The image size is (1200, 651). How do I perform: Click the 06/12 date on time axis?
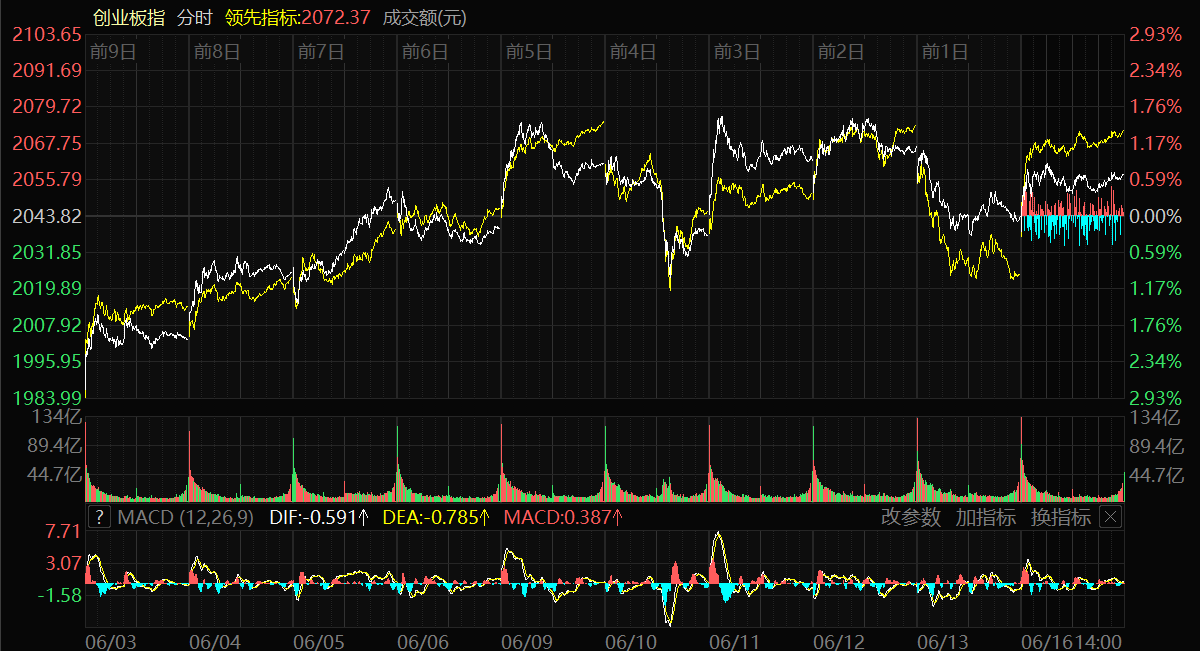click(x=839, y=640)
